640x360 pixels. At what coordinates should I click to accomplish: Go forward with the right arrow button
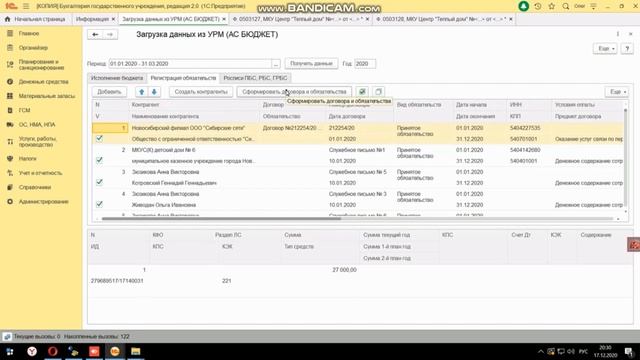(x=110, y=35)
